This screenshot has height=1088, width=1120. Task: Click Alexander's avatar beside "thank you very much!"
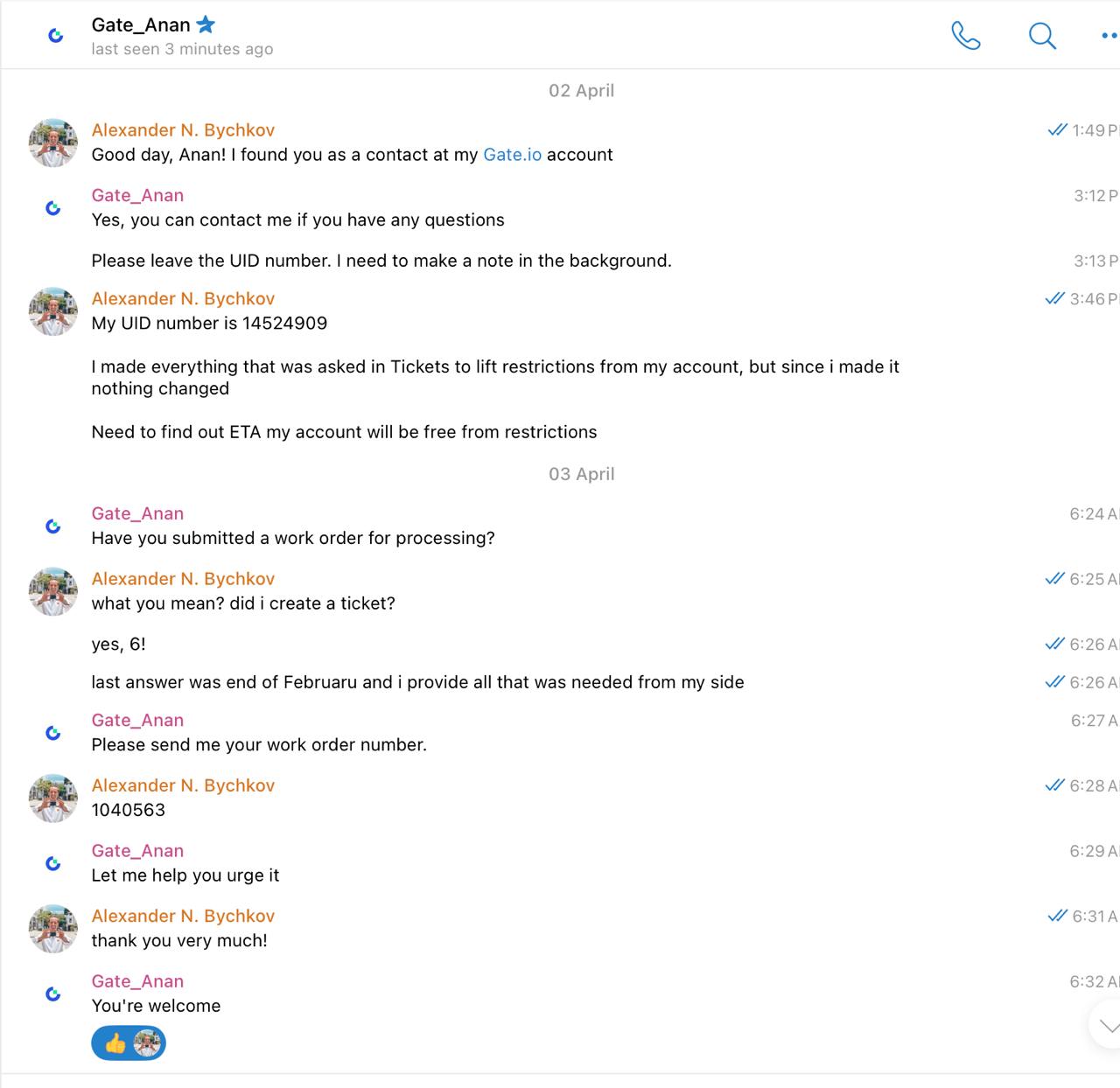(53, 928)
